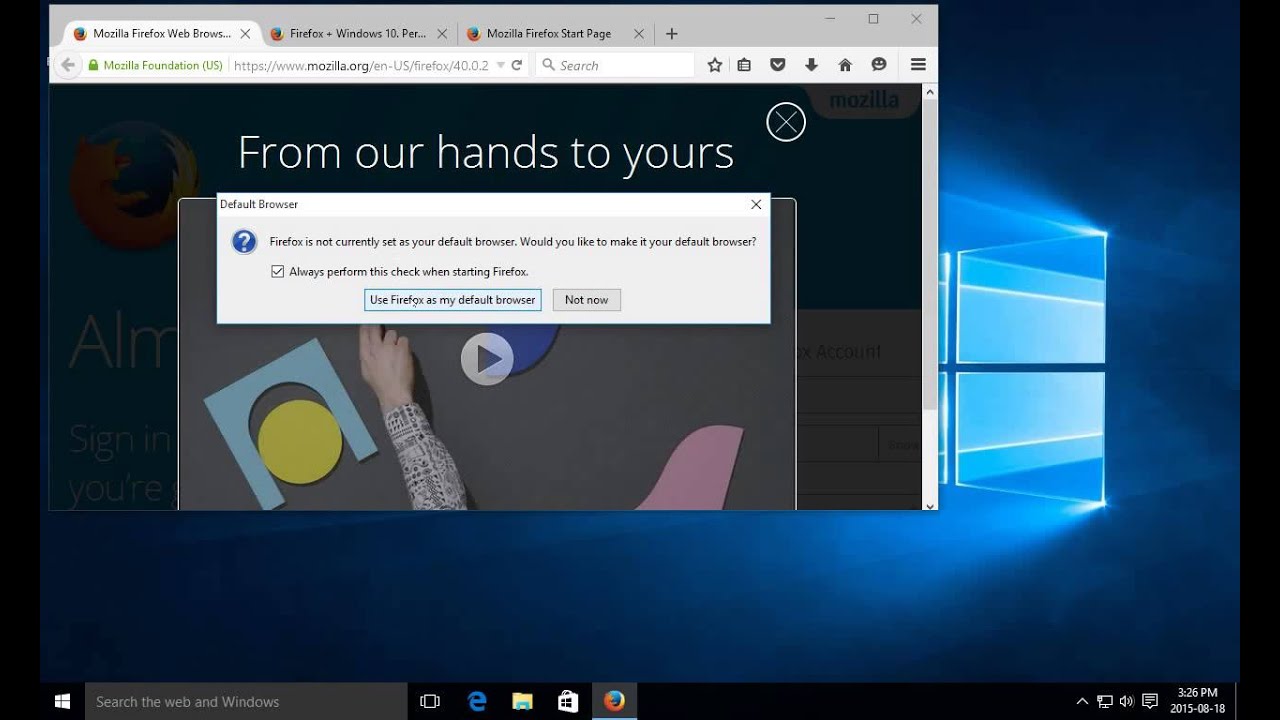Open Action Center notifications icon
Viewport: 1280px width, 720px height.
point(1150,701)
